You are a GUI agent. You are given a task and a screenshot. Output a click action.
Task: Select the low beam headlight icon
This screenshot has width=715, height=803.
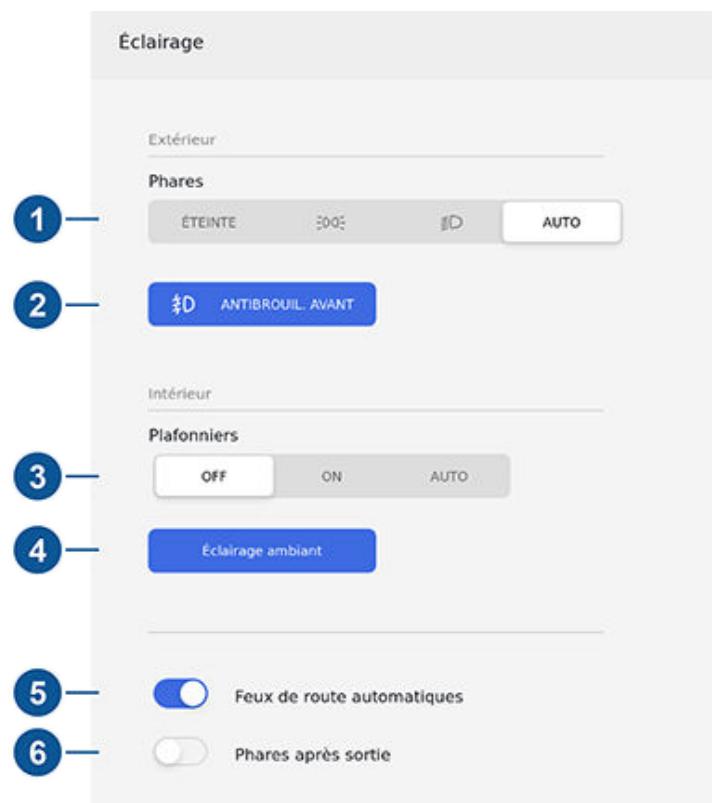[452, 223]
